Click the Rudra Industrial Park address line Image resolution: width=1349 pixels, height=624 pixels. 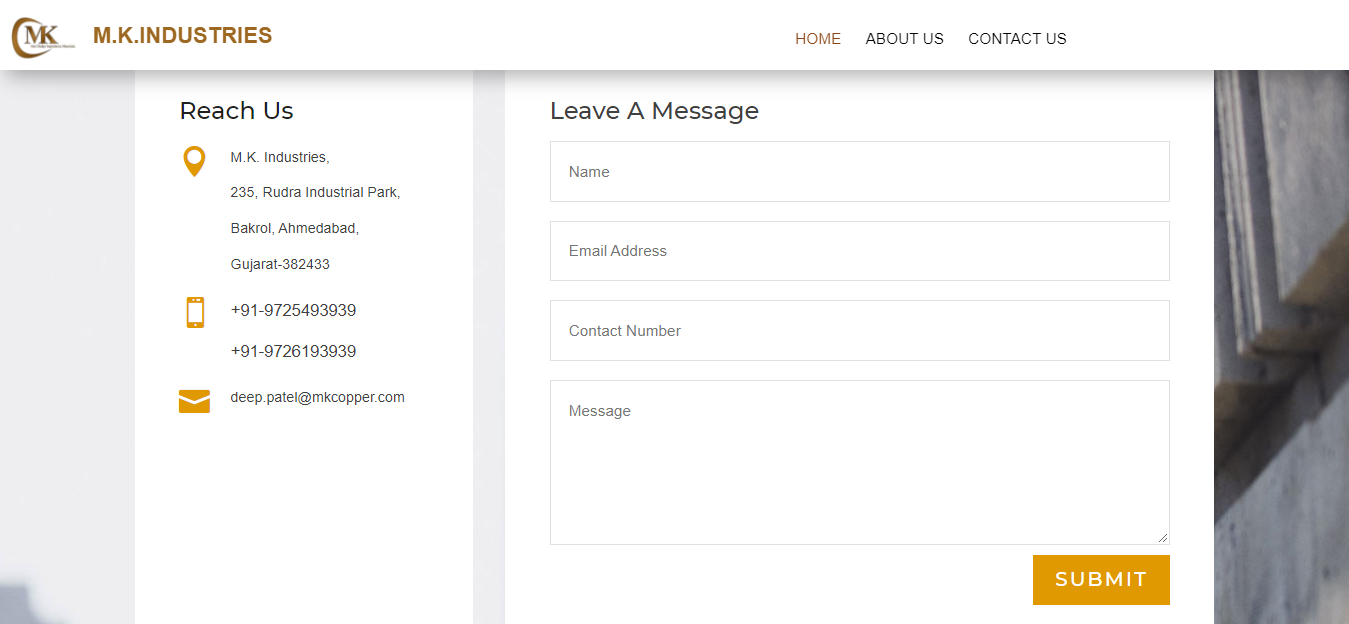pyautogui.click(x=315, y=192)
